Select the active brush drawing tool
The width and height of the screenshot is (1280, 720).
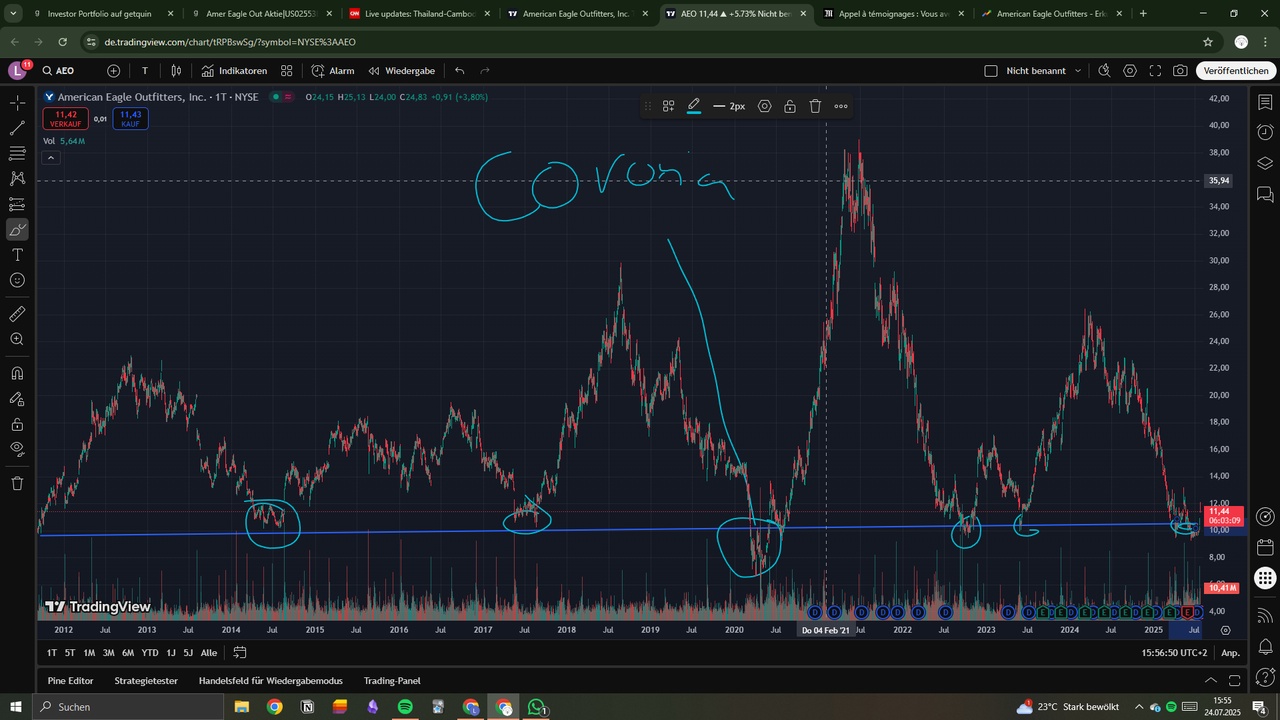[17, 230]
